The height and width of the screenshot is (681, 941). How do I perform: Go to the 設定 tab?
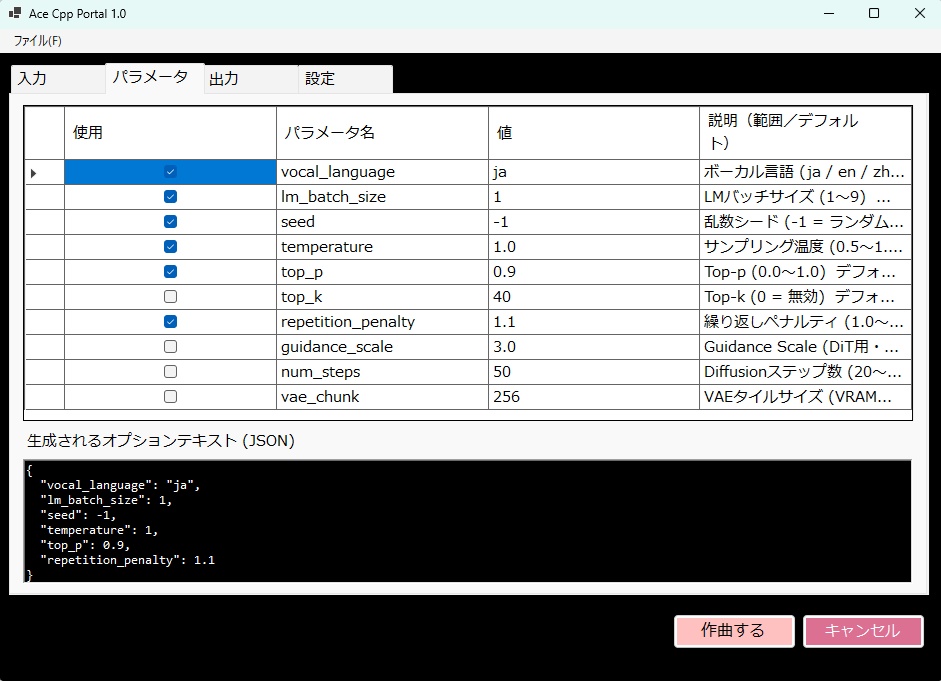click(345, 79)
